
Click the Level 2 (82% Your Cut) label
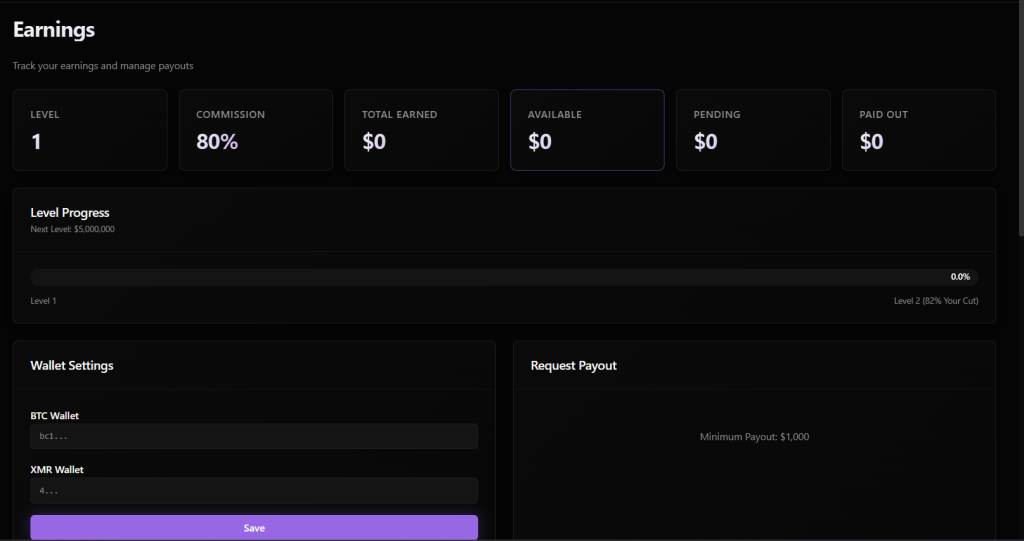pos(935,301)
